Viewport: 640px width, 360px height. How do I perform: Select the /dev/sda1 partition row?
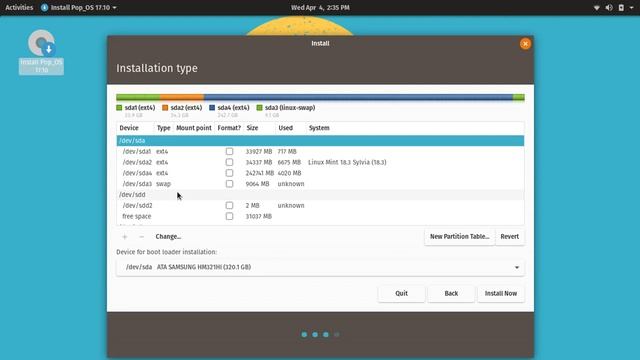320,151
